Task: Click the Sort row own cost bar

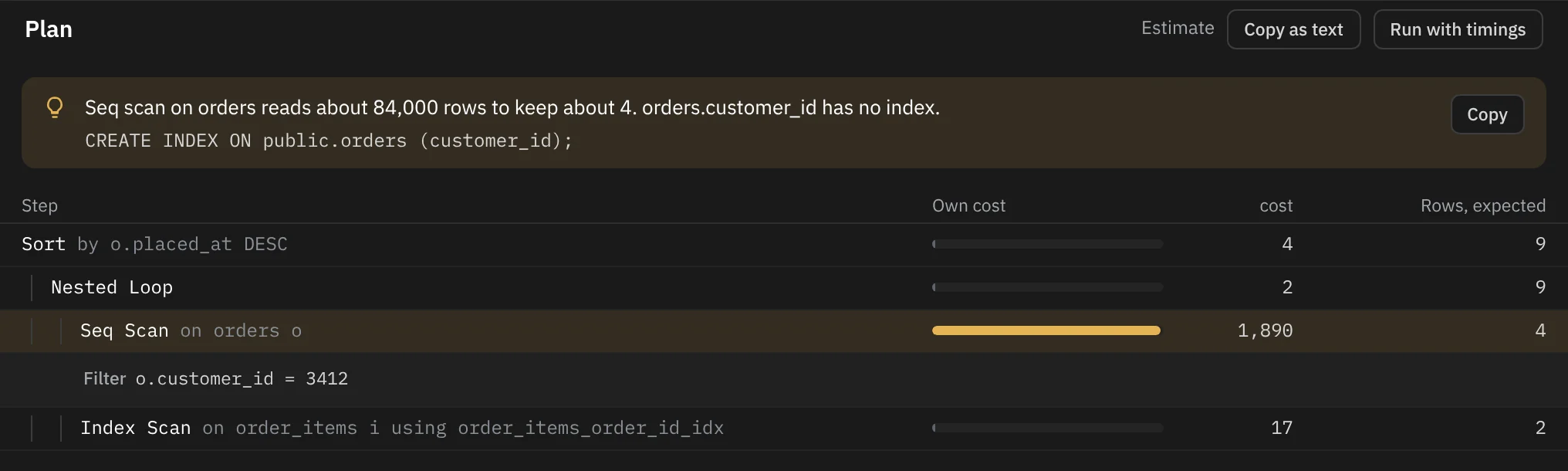Action: point(1047,244)
